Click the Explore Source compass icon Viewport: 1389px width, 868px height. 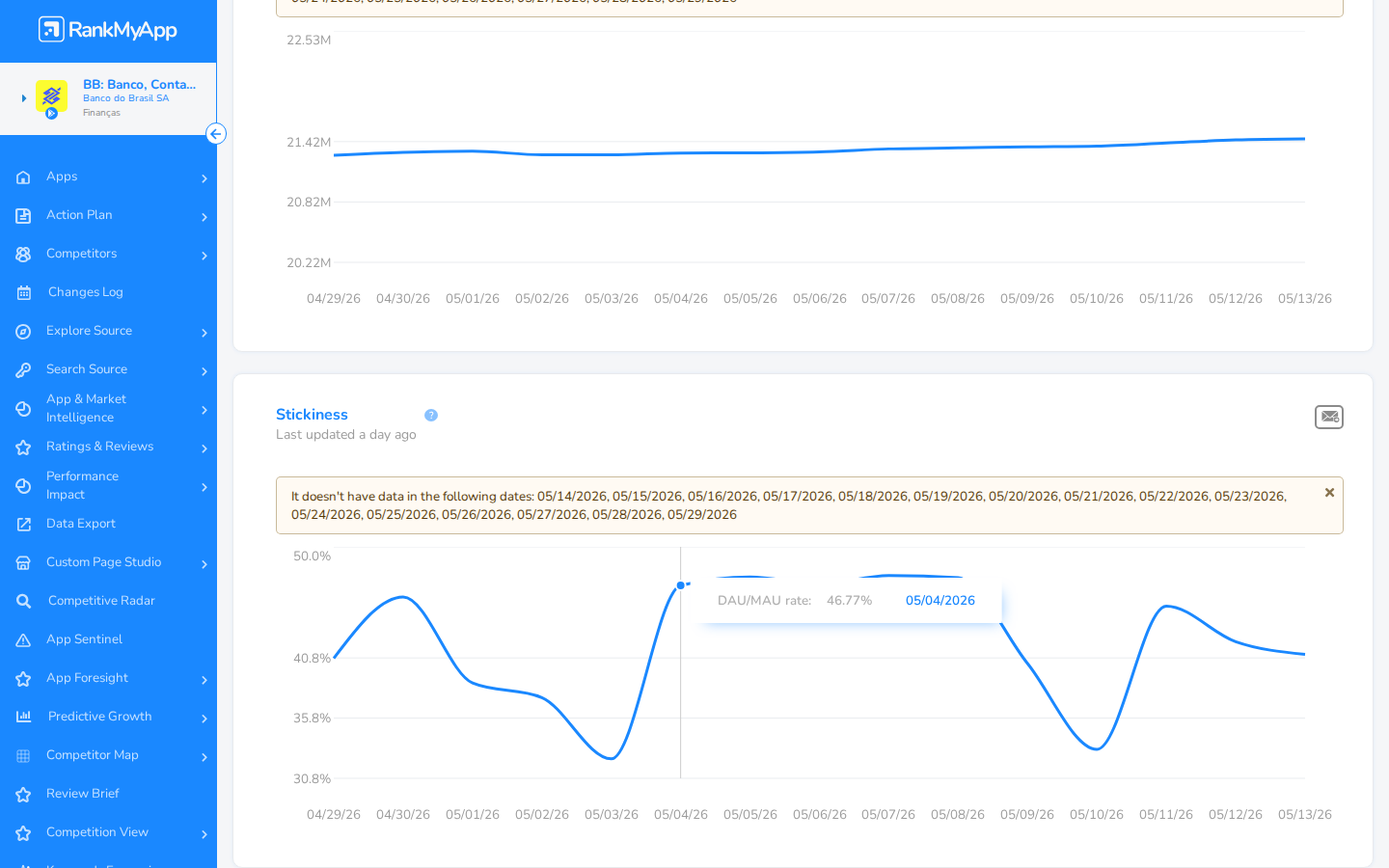click(23, 332)
